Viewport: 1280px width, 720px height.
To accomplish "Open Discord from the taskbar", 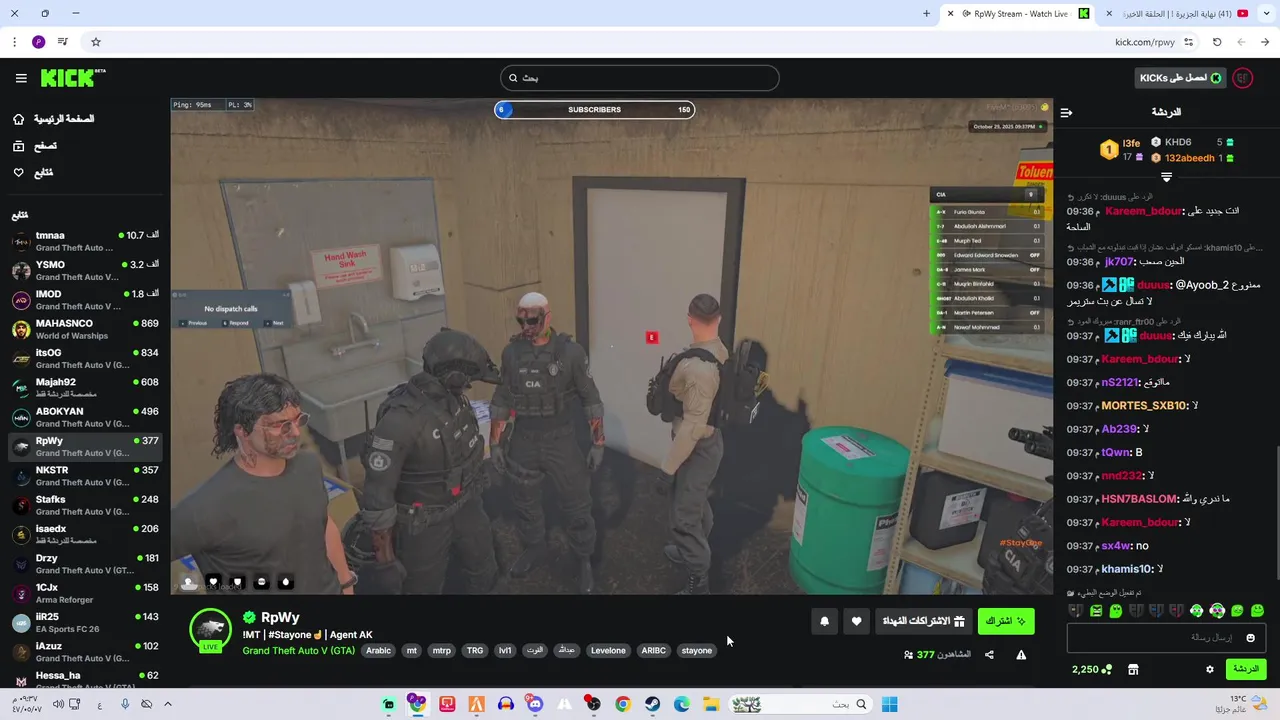I will tap(535, 704).
